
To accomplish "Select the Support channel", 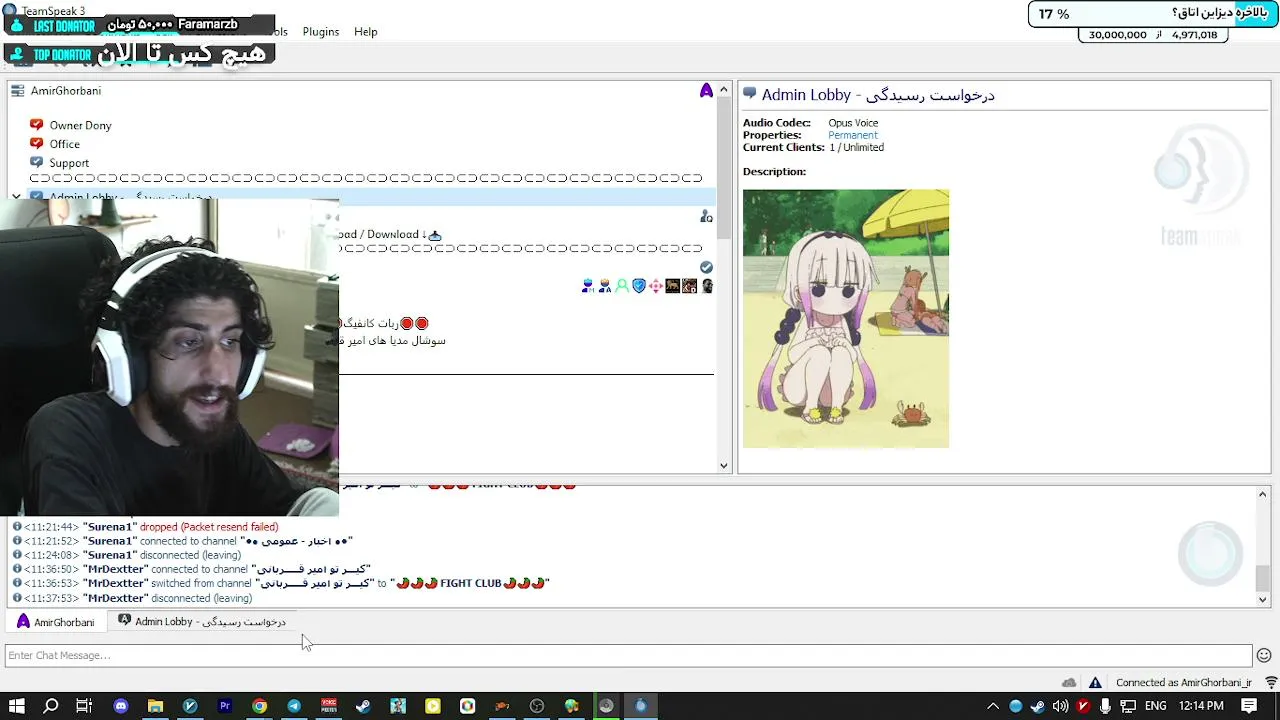I will pyautogui.click(x=69, y=163).
